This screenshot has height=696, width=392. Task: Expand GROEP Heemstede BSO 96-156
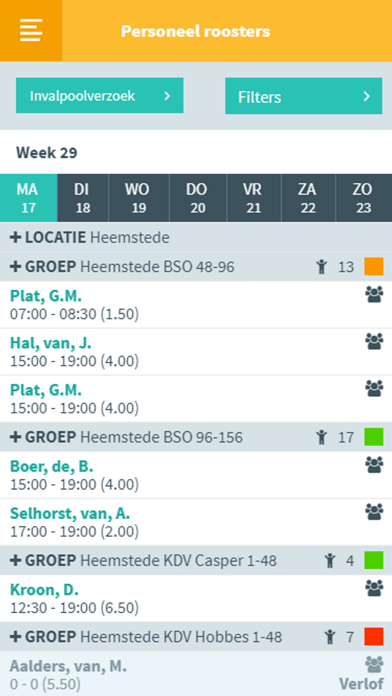[15, 437]
